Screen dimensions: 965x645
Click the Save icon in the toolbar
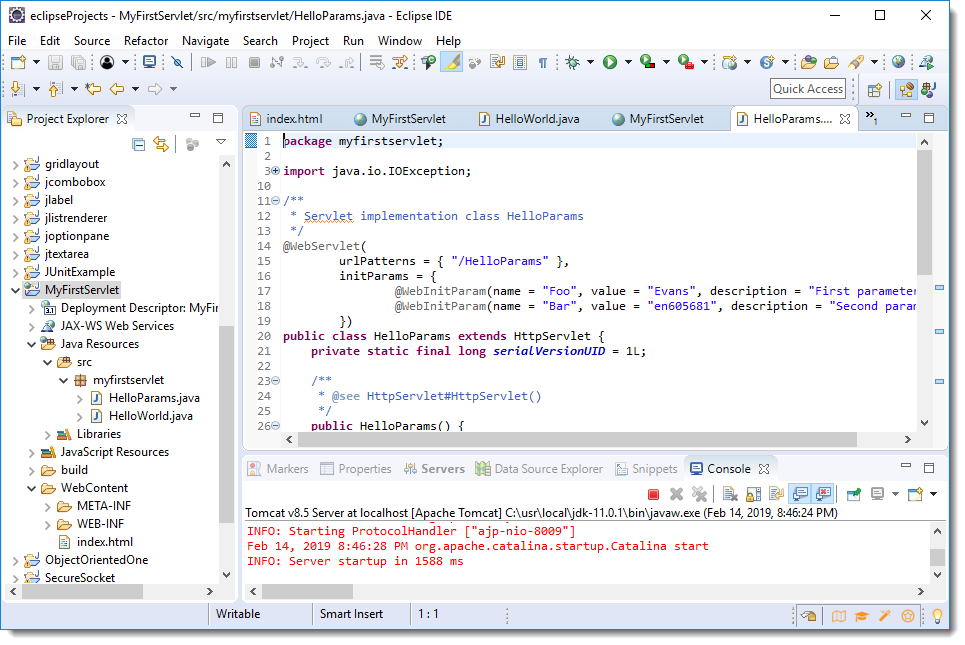(x=55, y=62)
